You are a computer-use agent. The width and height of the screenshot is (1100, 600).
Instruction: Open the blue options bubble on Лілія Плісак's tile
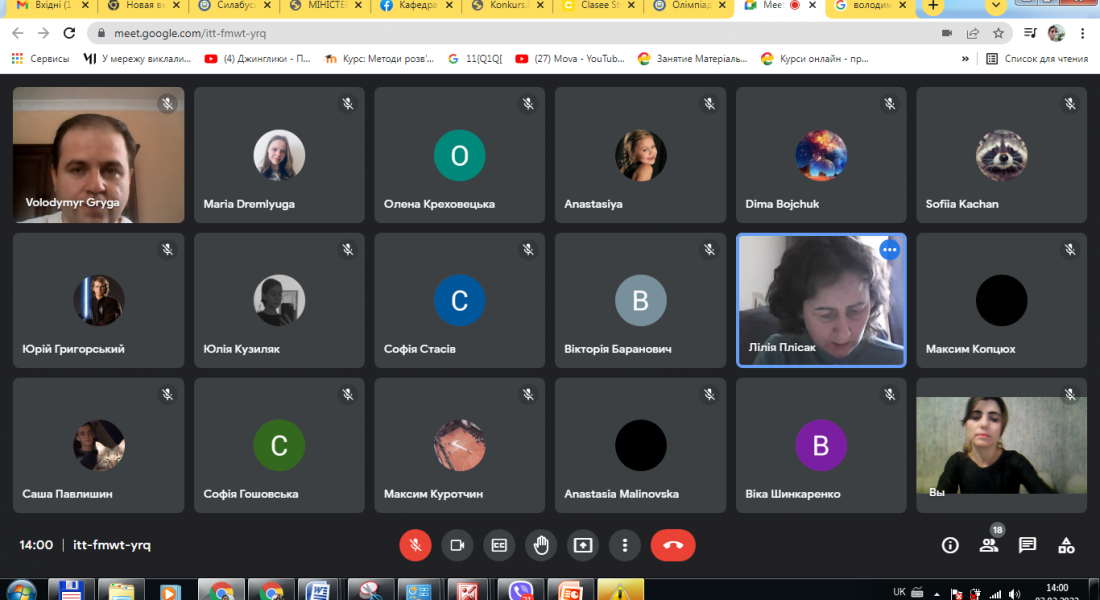point(889,250)
